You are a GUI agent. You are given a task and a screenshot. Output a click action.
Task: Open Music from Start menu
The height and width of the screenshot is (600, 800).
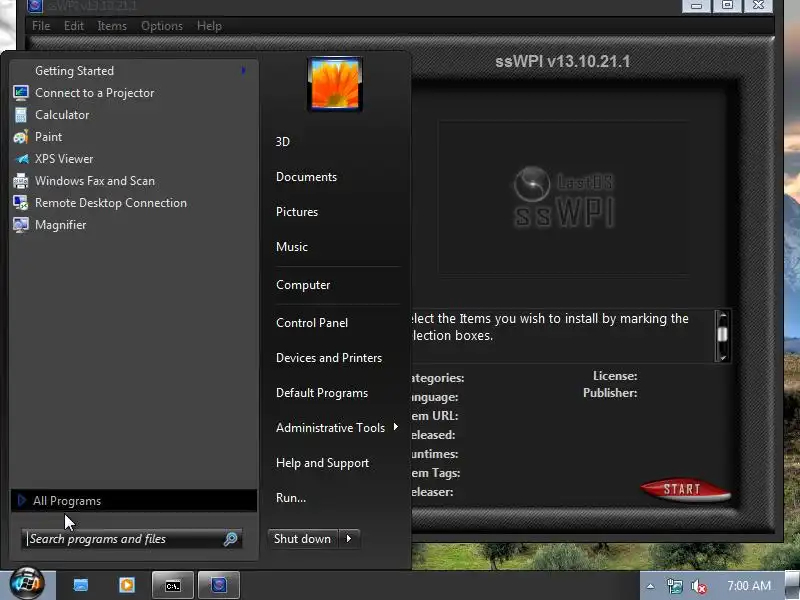pyautogui.click(x=291, y=247)
